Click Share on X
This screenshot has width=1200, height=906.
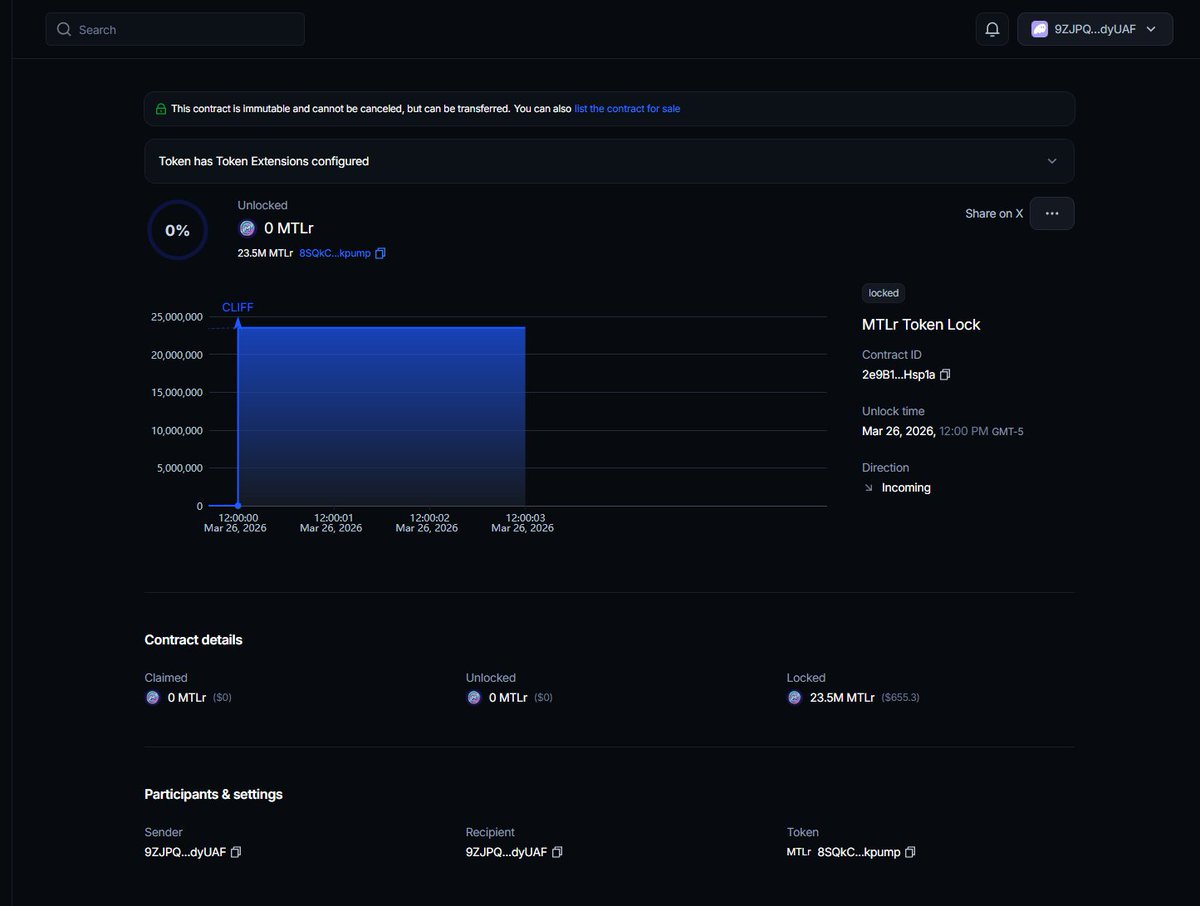(993, 213)
